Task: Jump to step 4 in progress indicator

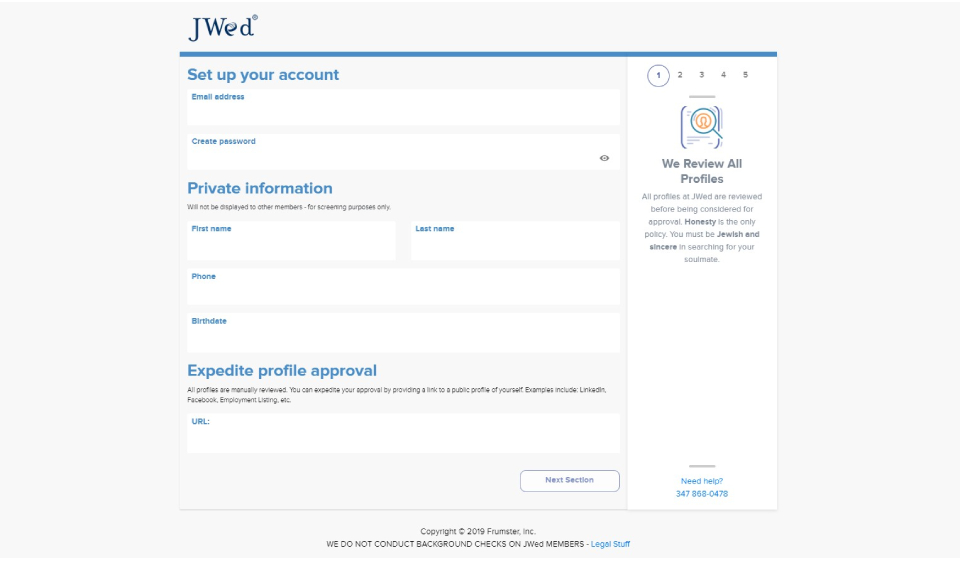Action: [x=724, y=75]
